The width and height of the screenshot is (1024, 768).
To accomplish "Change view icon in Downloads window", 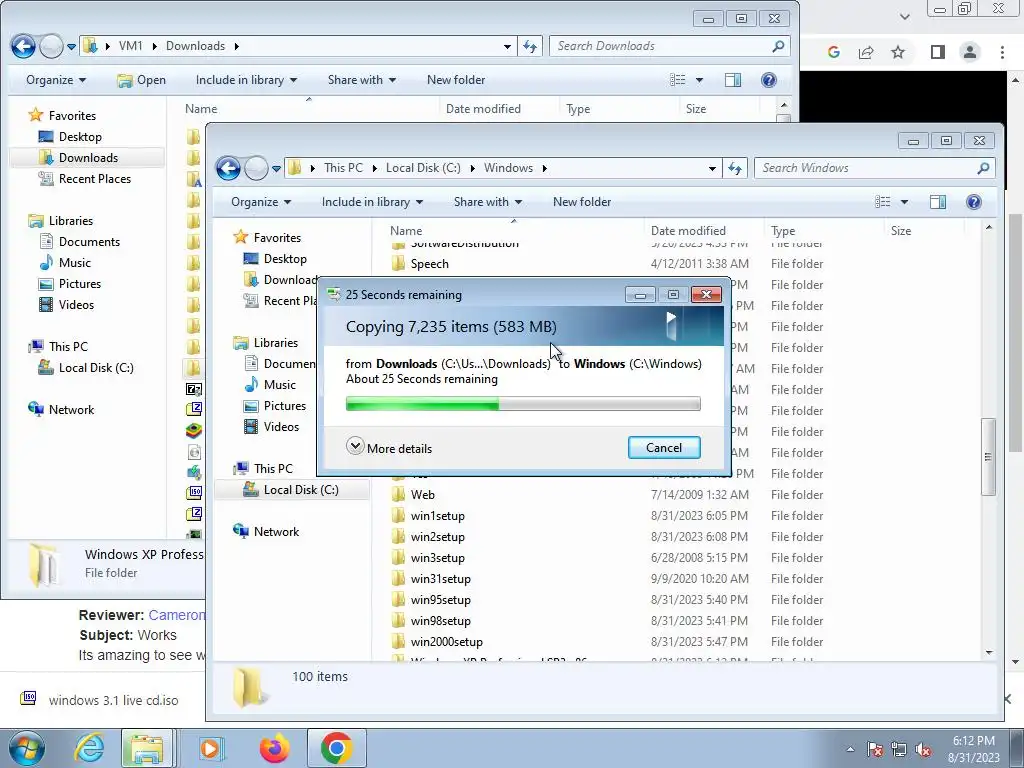I will (x=678, y=80).
